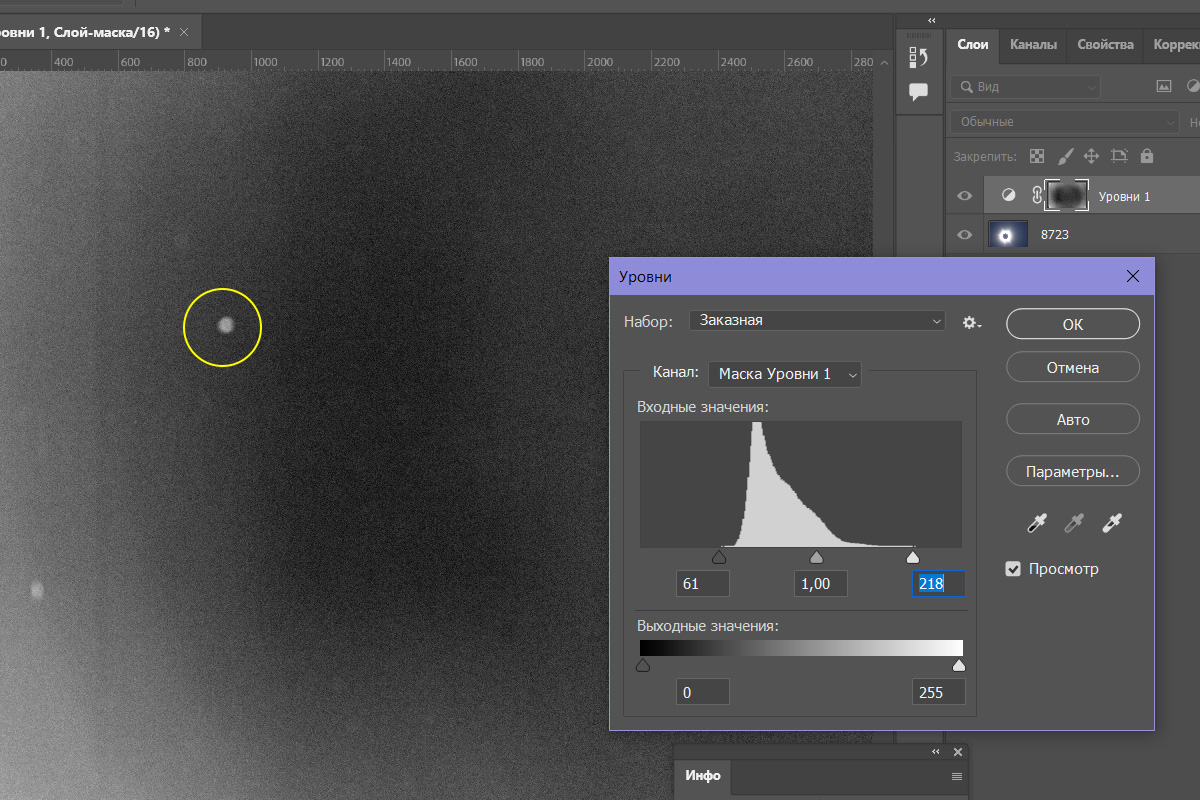Filter layers by pixel image type

[x=1163, y=86]
